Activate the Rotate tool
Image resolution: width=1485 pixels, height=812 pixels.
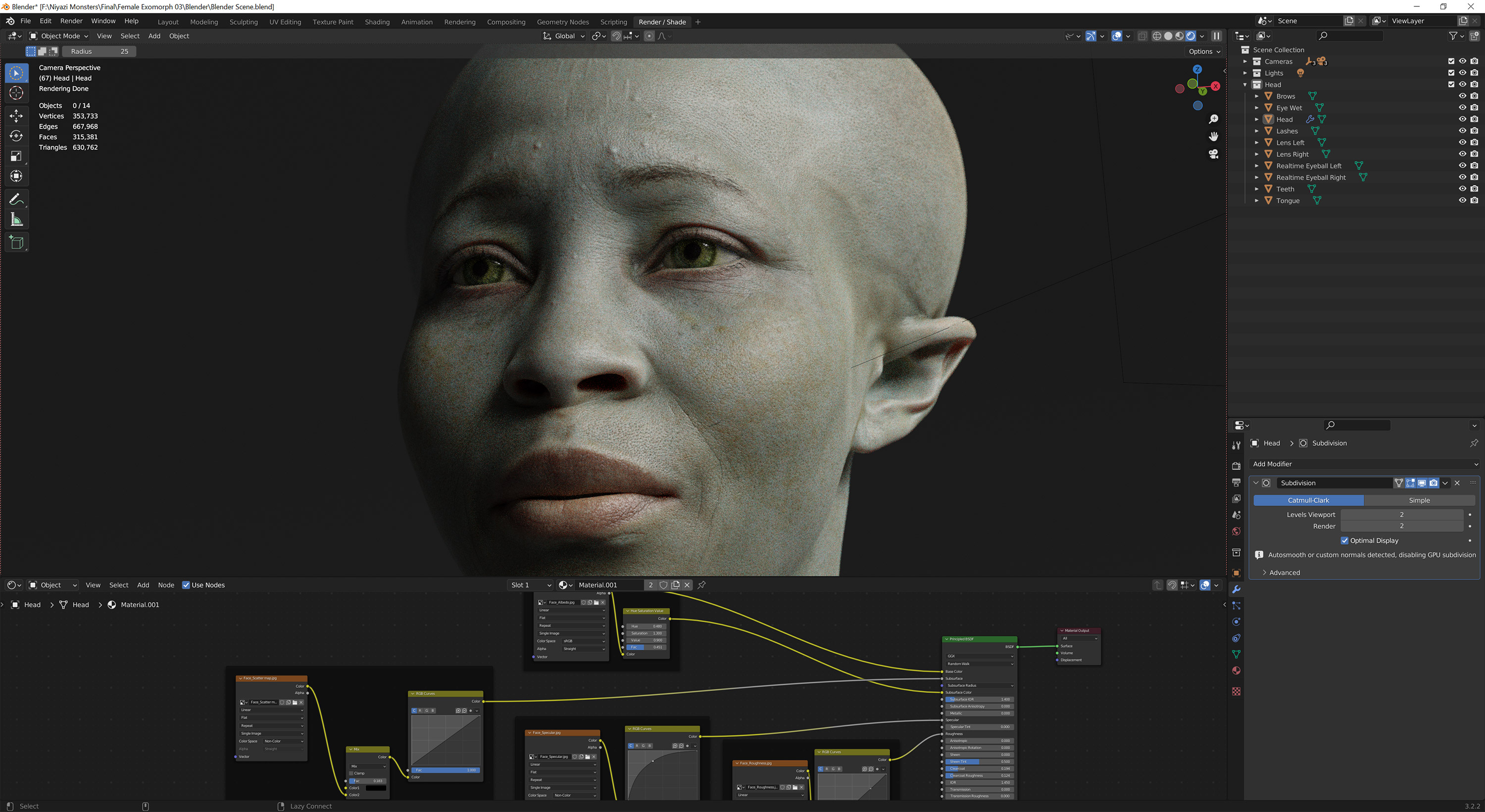coord(16,136)
